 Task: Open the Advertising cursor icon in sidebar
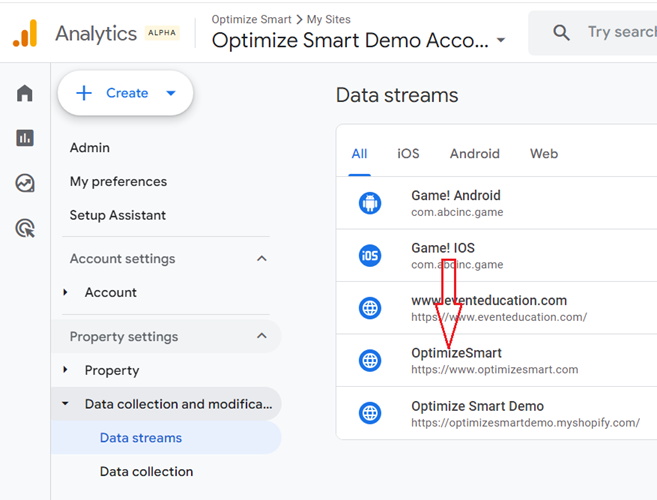coord(25,228)
